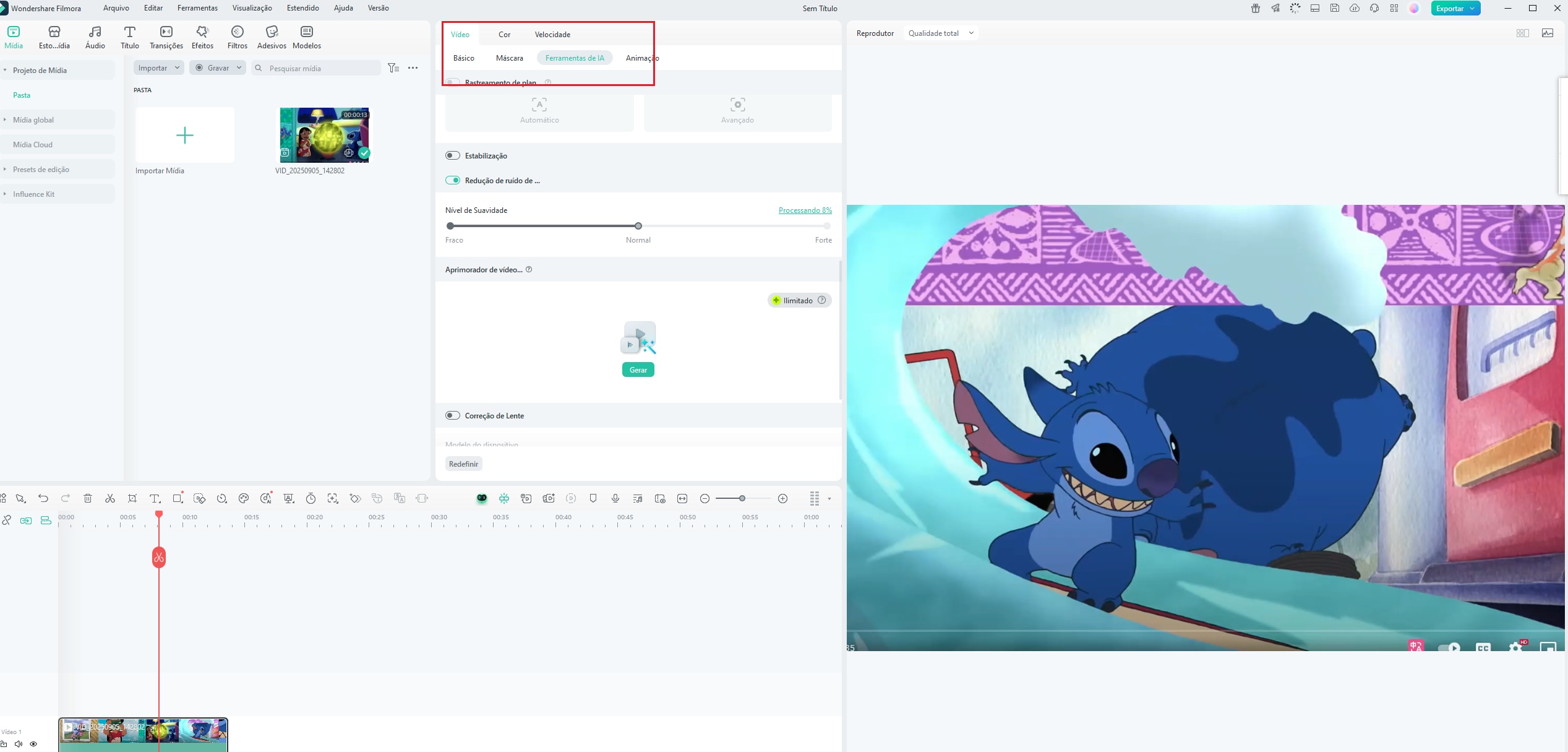Toggle the Correção de Lente switch
Screen dimensions: 1568x752
pyautogui.click(x=453, y=415)
